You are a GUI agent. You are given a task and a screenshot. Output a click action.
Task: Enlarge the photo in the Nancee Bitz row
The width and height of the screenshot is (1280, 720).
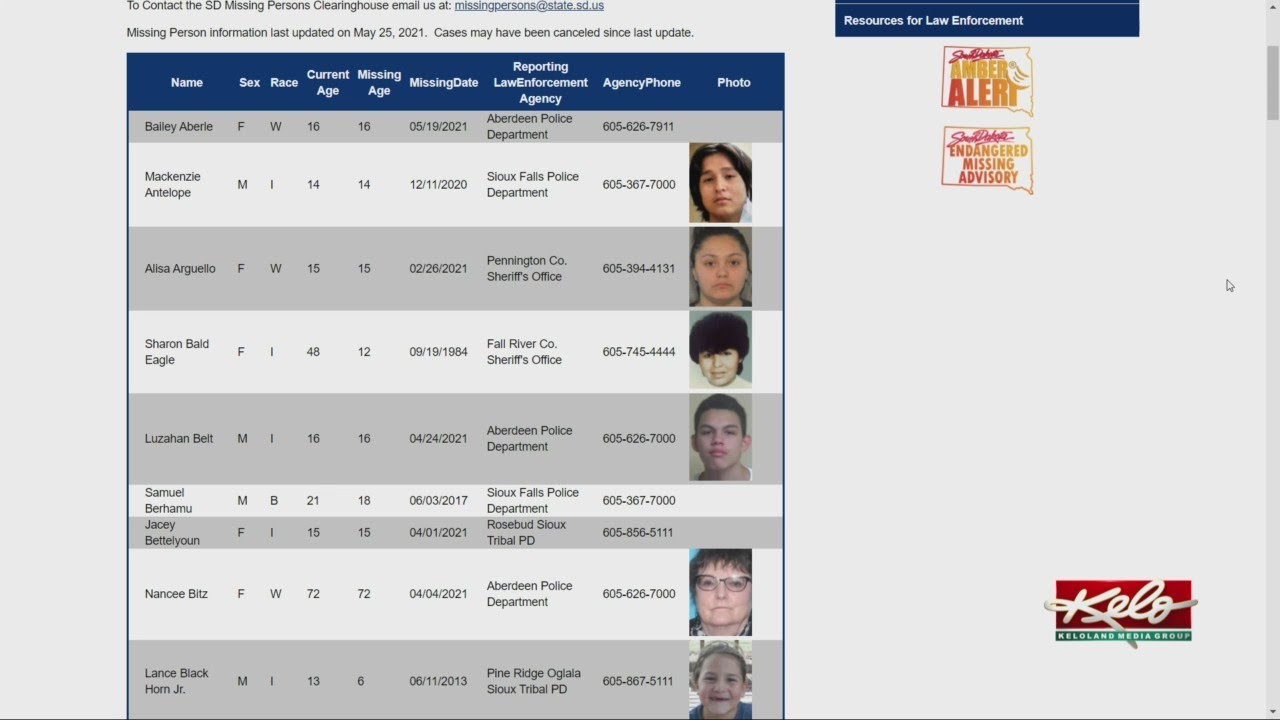pos(720,592)
